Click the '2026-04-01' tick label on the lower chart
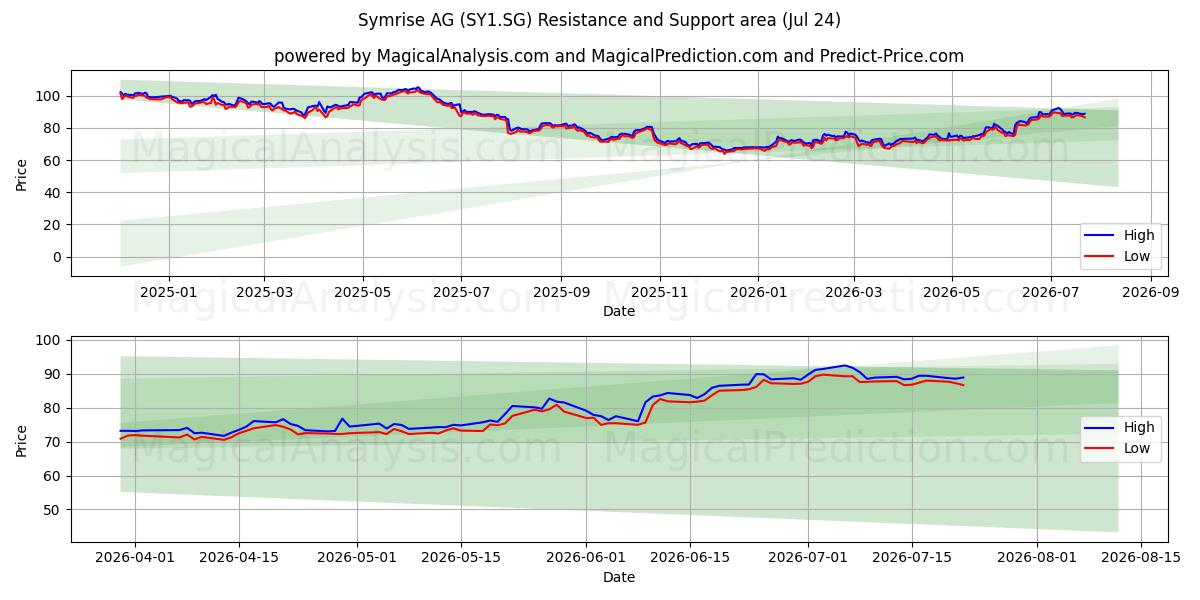This screenshot has width=1200, height=600. click(x=134, y=557)
